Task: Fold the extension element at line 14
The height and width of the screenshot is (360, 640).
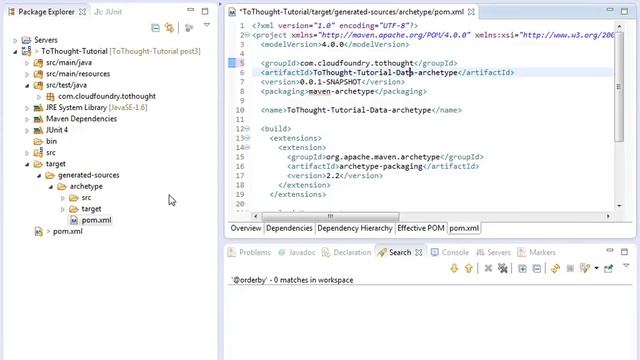Action: coord(247,148)
